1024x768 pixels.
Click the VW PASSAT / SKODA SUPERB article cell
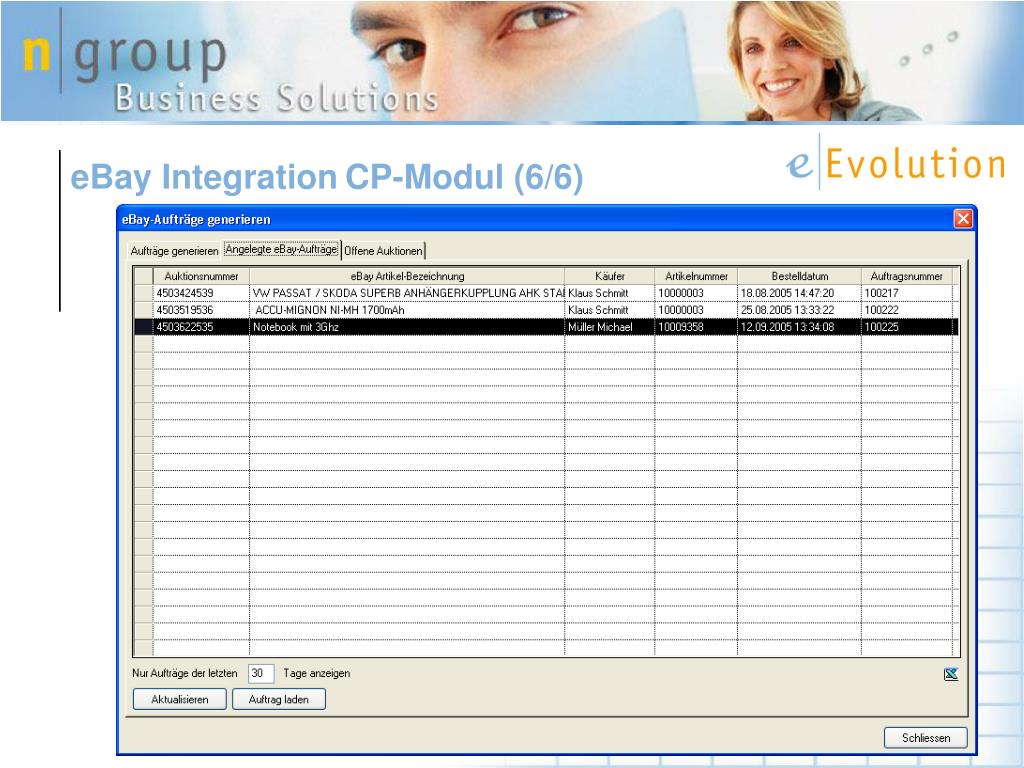pos(407,293)
